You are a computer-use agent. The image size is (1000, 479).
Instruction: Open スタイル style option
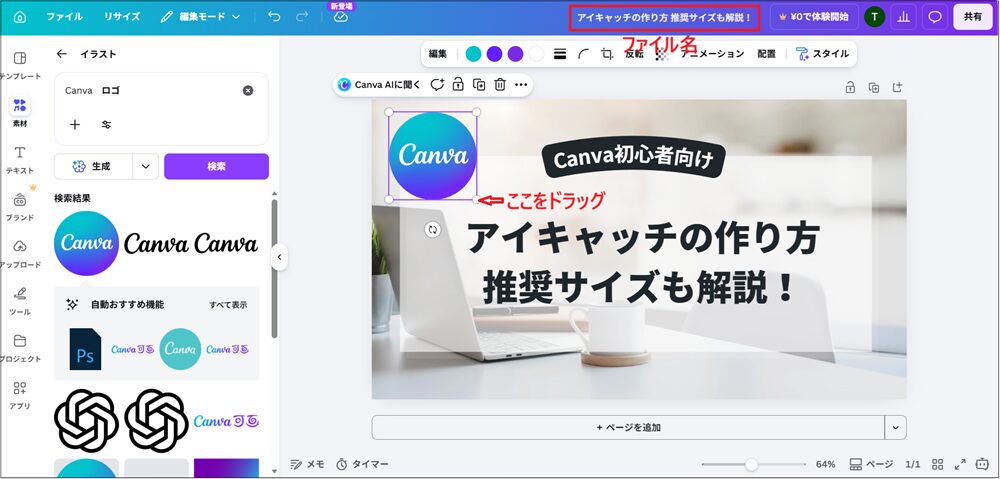pyautogui.click(x=822, y=54)
